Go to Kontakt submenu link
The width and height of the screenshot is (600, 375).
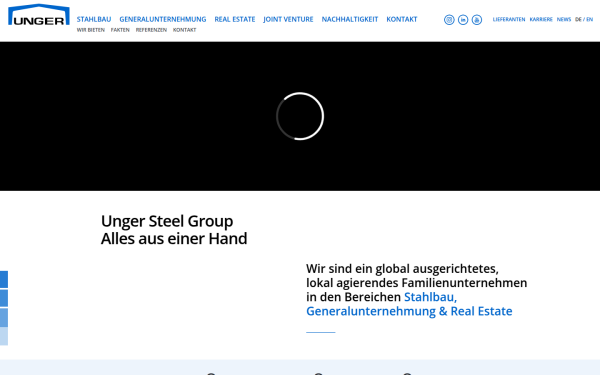pyautogui.click(x=184, y=30)
